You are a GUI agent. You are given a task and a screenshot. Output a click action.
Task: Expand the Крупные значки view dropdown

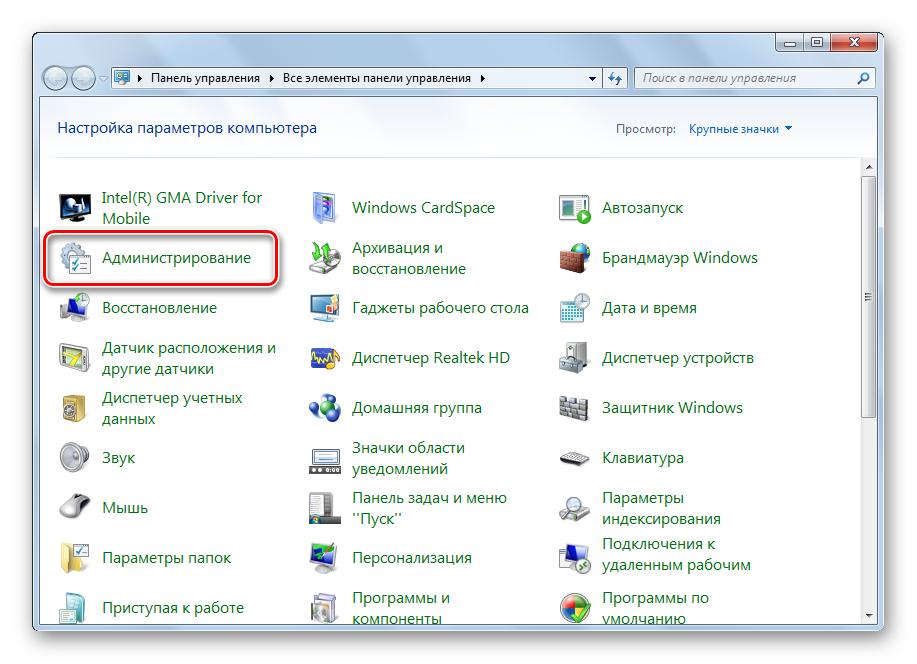coord(740,129)
